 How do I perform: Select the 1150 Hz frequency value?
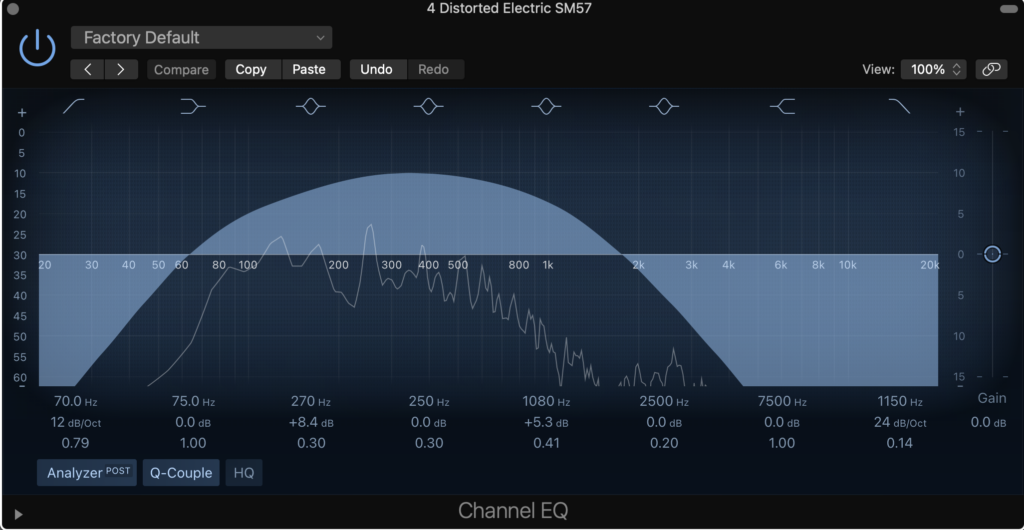click(900, 401)
